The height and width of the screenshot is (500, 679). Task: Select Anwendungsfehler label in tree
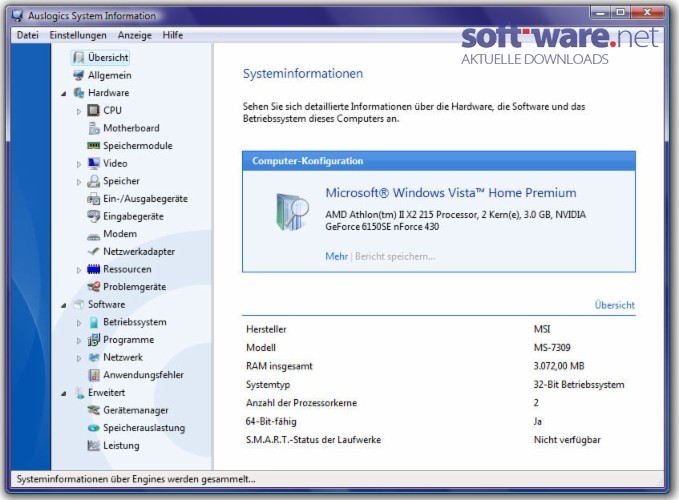(x=143, y=375)
